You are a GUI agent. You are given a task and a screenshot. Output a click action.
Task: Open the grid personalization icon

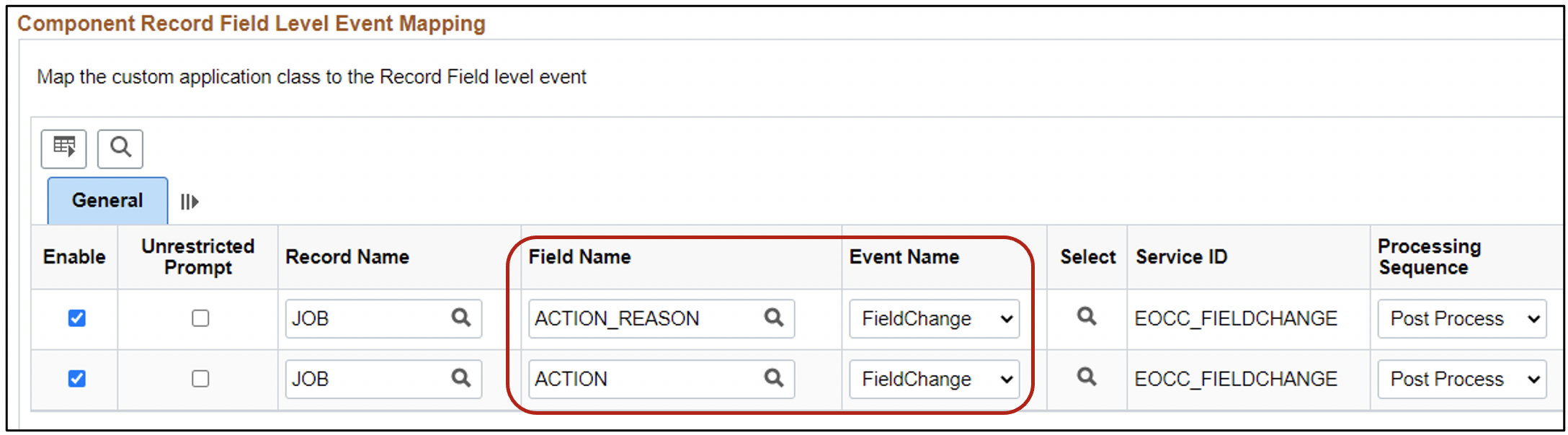click(63, 149)
